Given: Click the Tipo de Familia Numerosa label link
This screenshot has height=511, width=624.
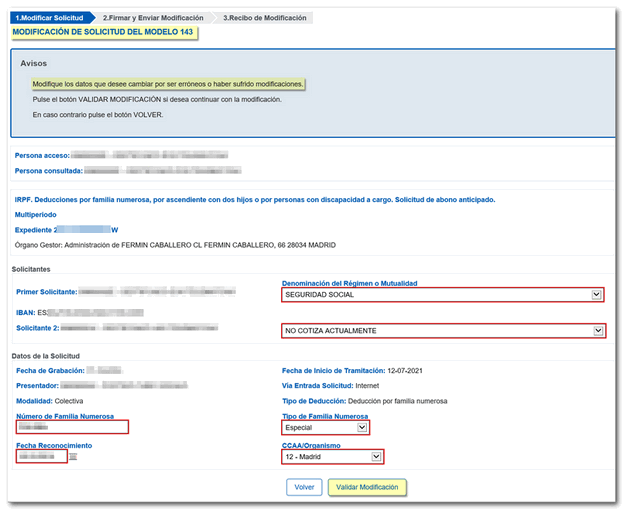Looking at the screenshot, I should tap(325, 416).
